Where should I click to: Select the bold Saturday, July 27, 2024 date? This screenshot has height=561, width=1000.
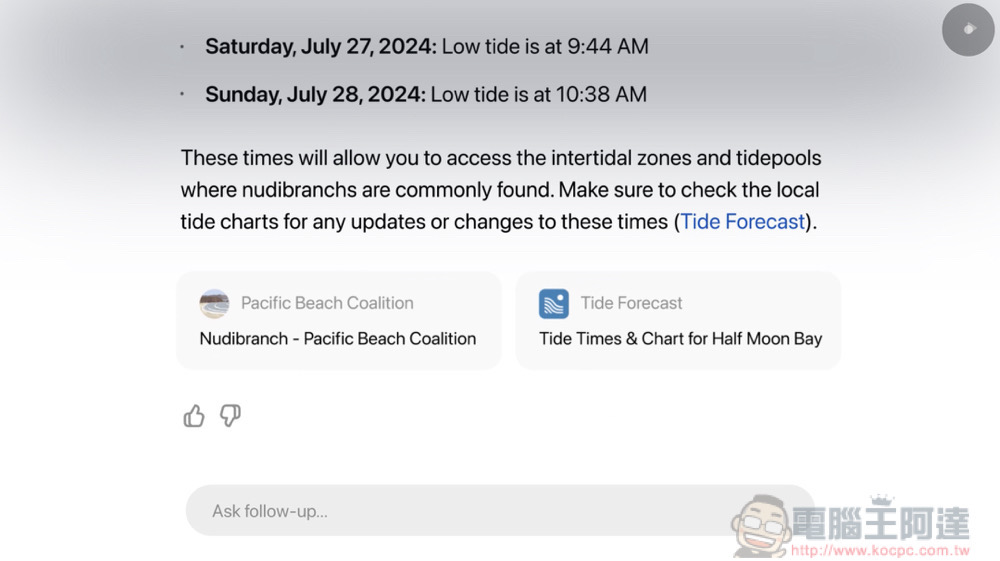pyautogui.click(x=321, y=47)
